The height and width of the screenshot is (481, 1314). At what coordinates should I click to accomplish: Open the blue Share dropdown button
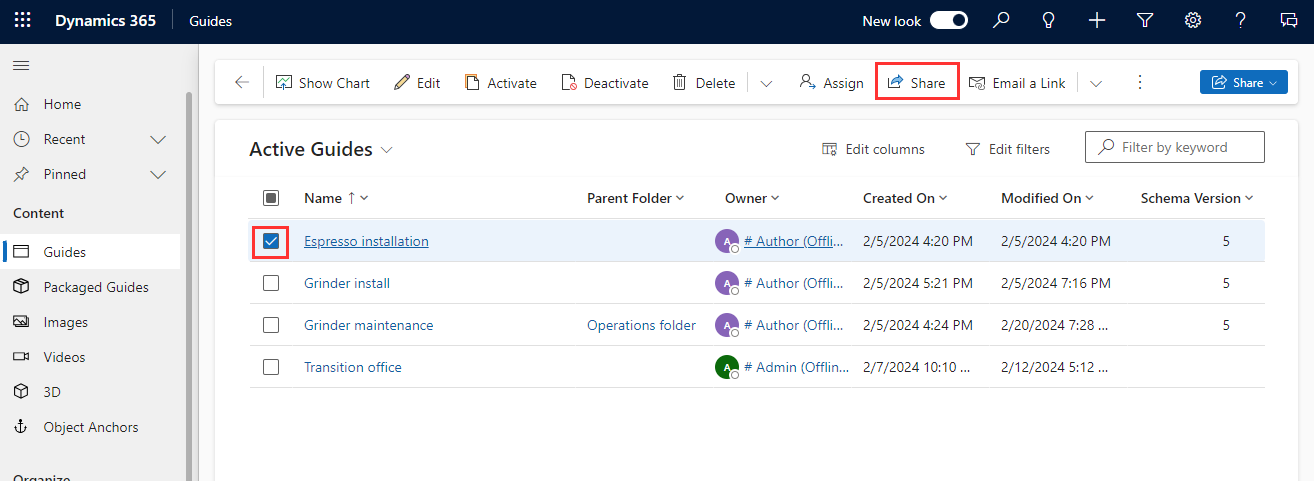point(1243,83)
